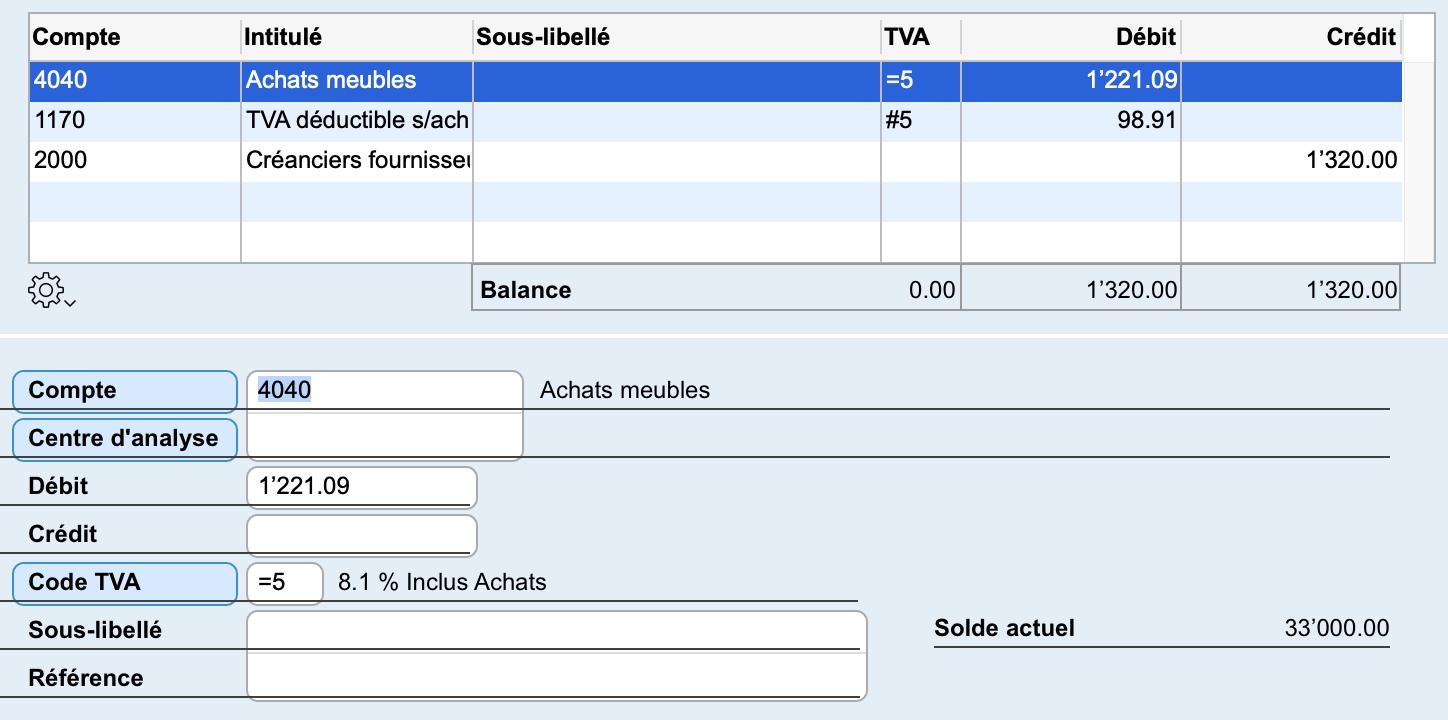
Task: Select the 1170 TVA déductible row
Action: pos(716,121)
